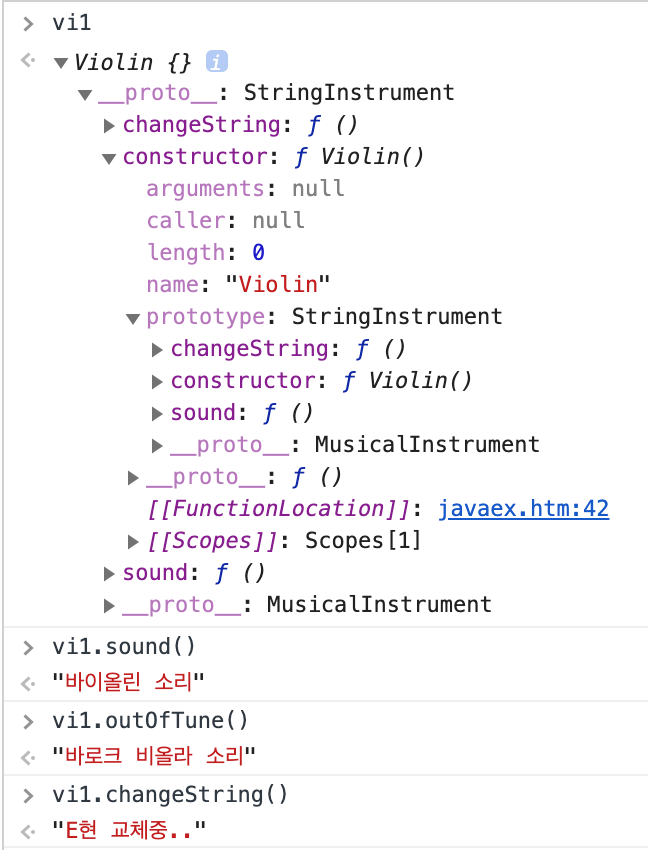Click the info icon beside Violin {}
648x850 pixels.
coord(217,62)
